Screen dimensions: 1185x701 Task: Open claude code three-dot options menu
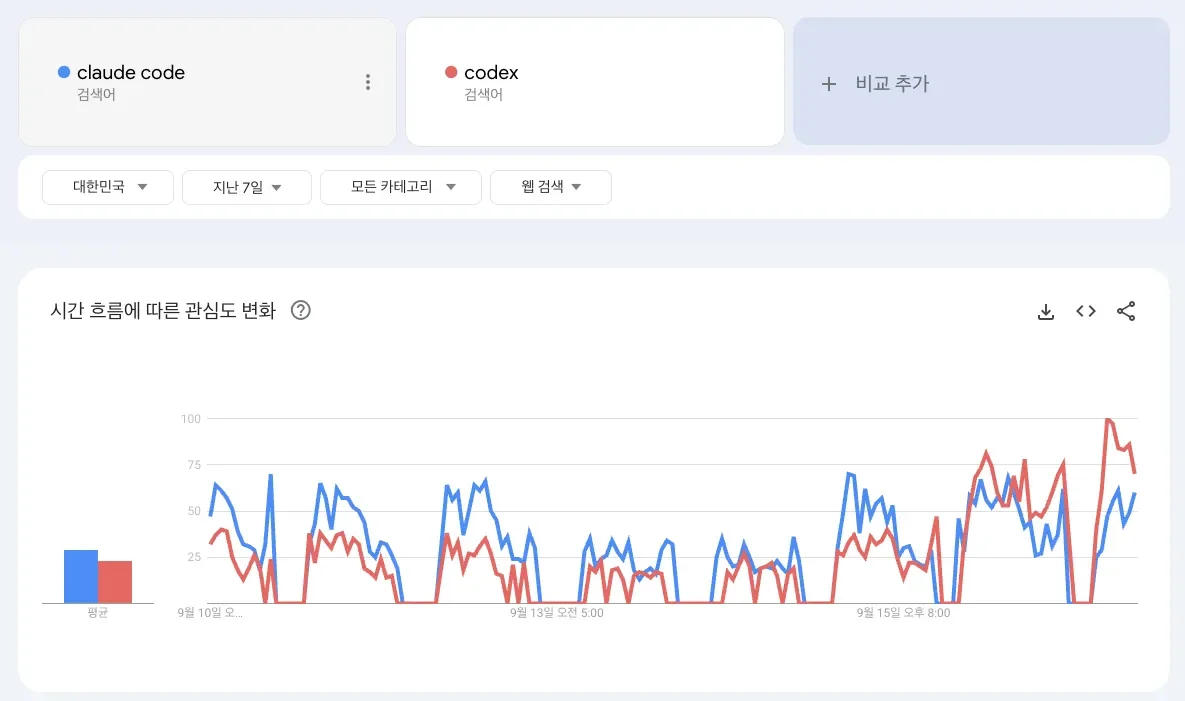[368, 82]
